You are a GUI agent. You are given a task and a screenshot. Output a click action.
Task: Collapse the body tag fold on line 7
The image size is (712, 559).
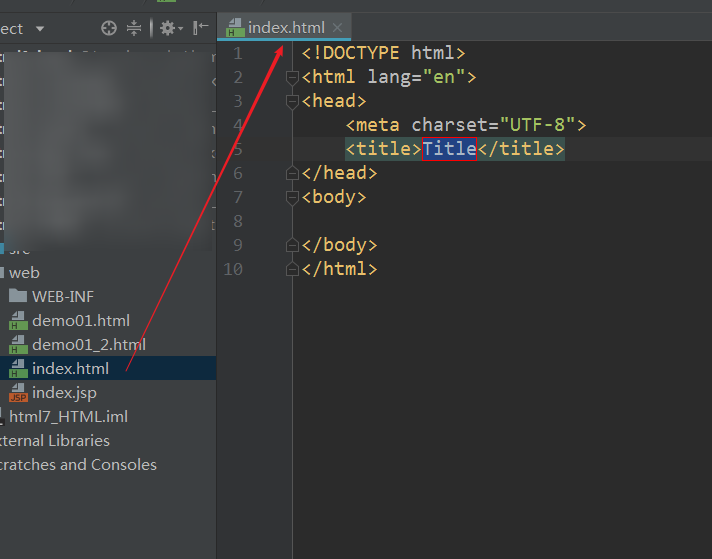point(292,198)
